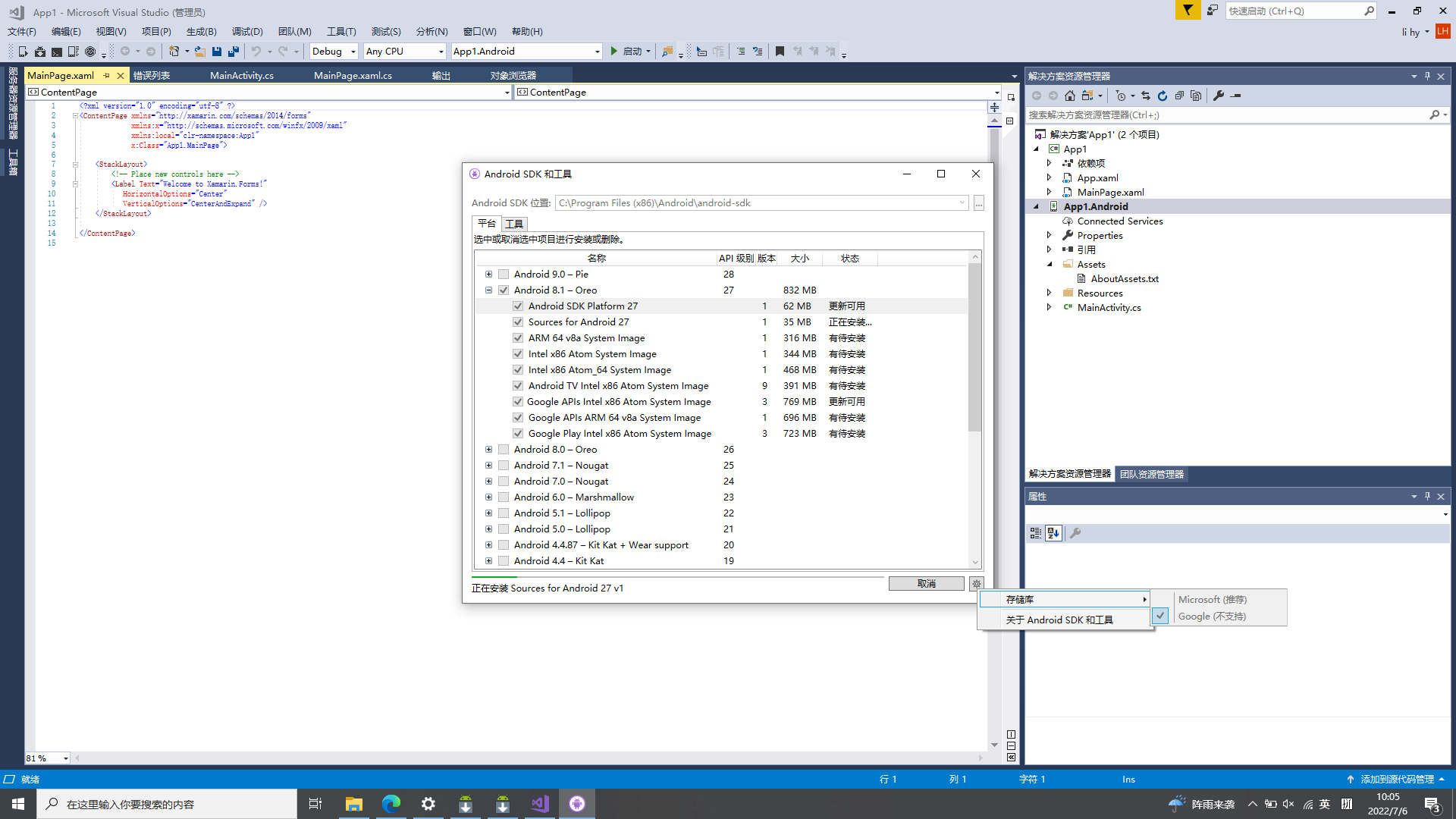Click Sync with Active Document icon
1456x819 pixels.
pos(1146,96)
